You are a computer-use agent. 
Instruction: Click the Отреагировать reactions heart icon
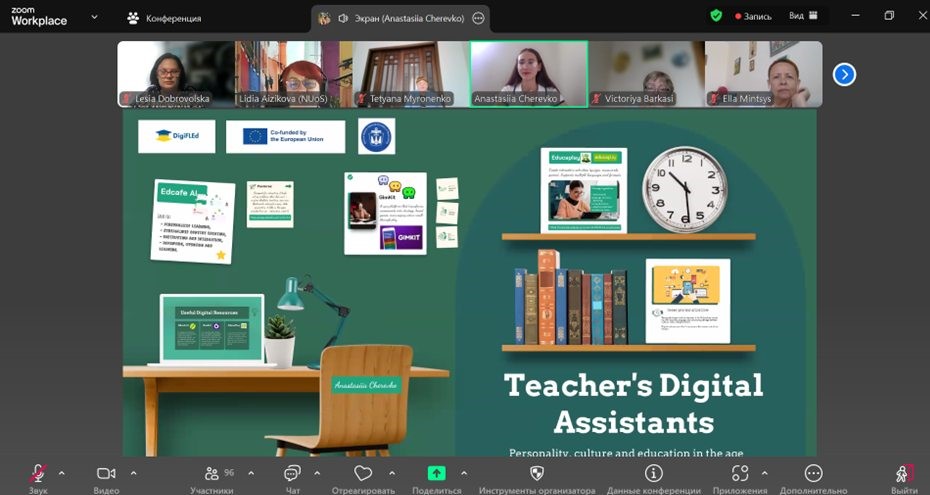(x=363, y=474)
